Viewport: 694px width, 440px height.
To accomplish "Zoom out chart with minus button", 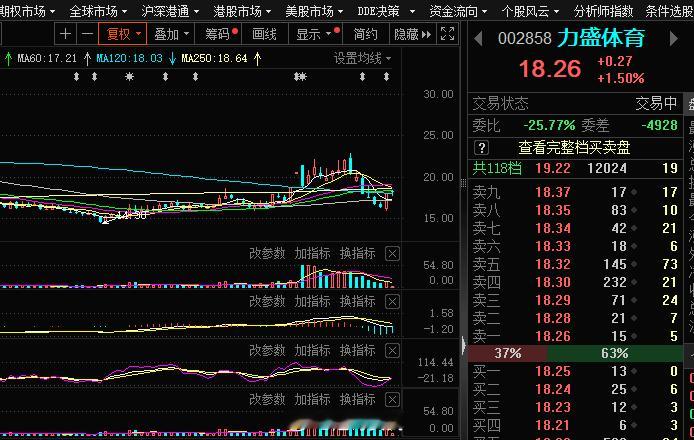I will pos(88,34).
